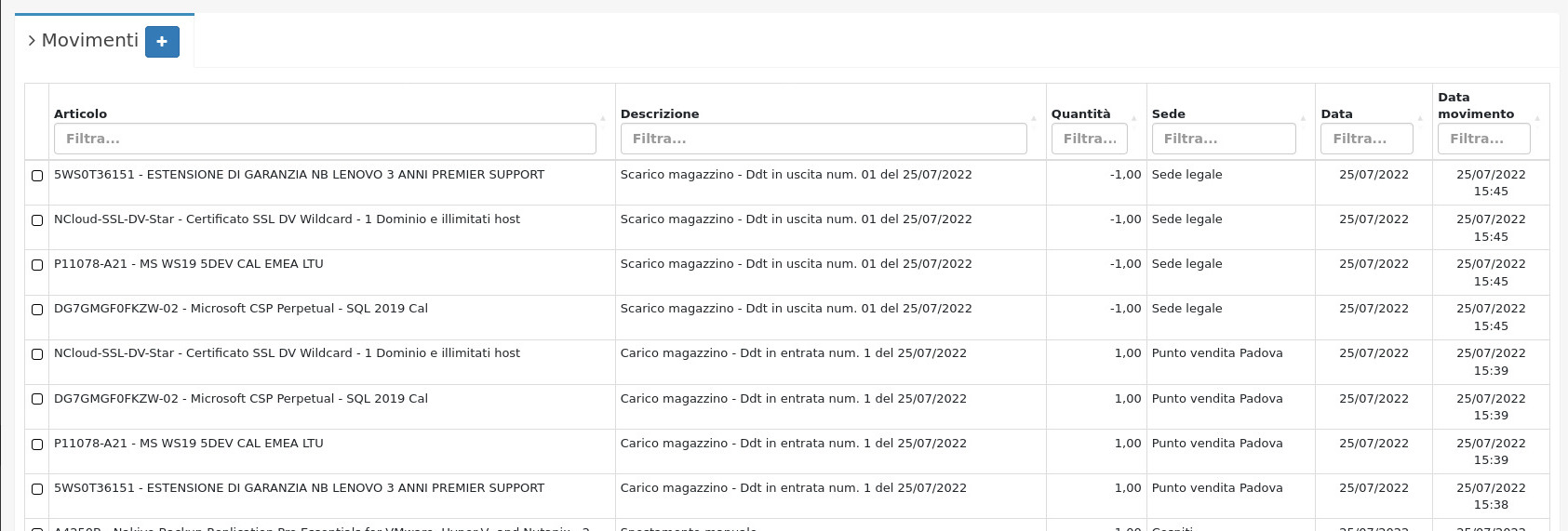The image size is (1568, 531).
Task: Click the Quantità filter box
Action: coord(1089,139)
